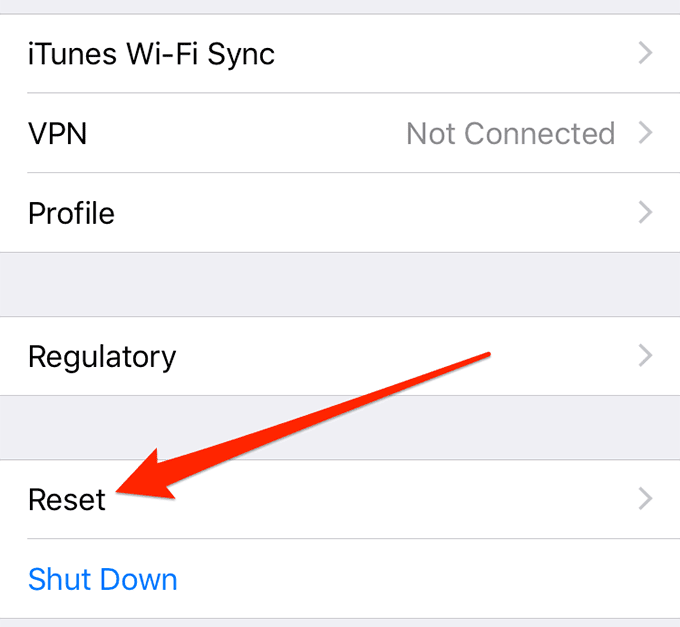The width and height of the screenshot is (680, 627).
Task: Tap the blue Shut Down link
Action: tap(102, 579)
